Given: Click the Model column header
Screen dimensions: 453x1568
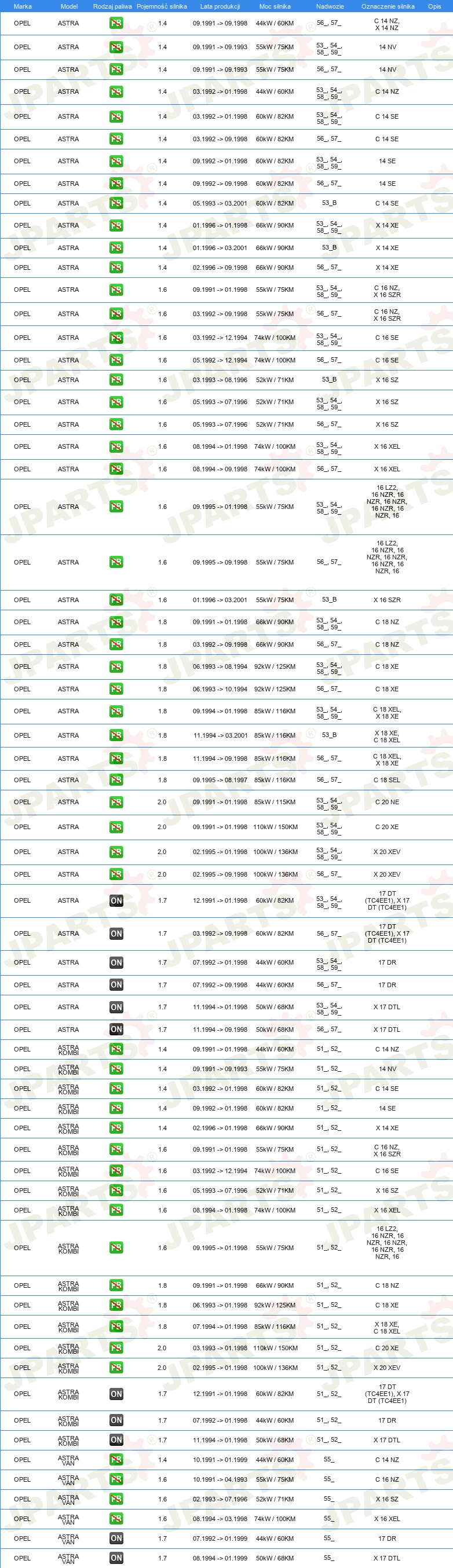Looking at the screenshot, I should (70, 7).
